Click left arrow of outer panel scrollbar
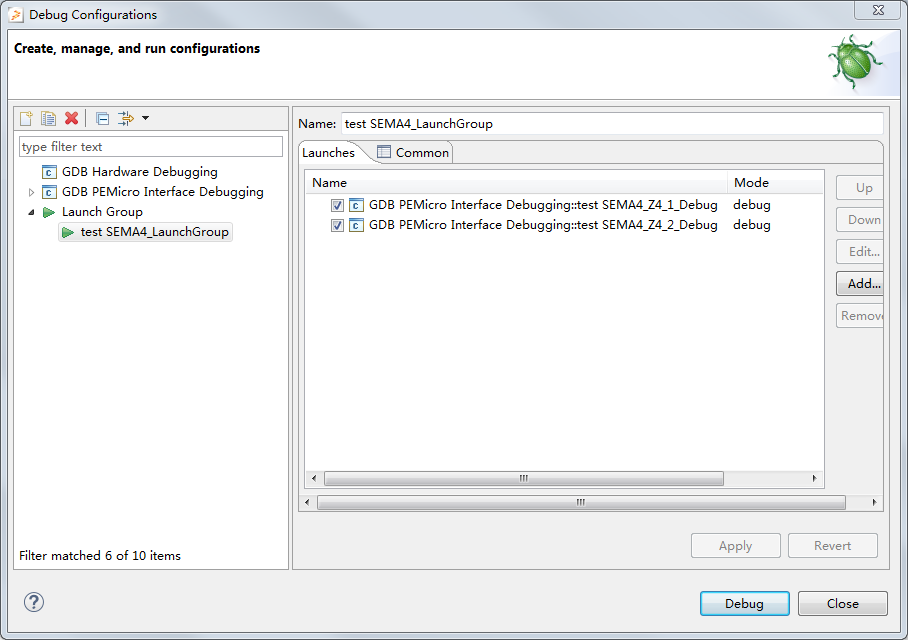Screen dimensions: 908x640 [307, 502]
